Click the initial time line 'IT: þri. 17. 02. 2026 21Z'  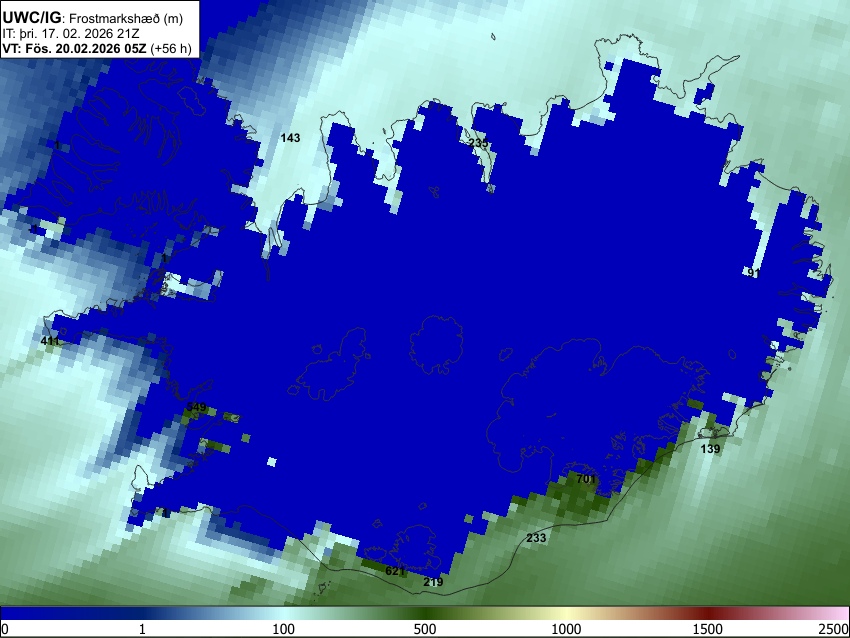point(70,34)
